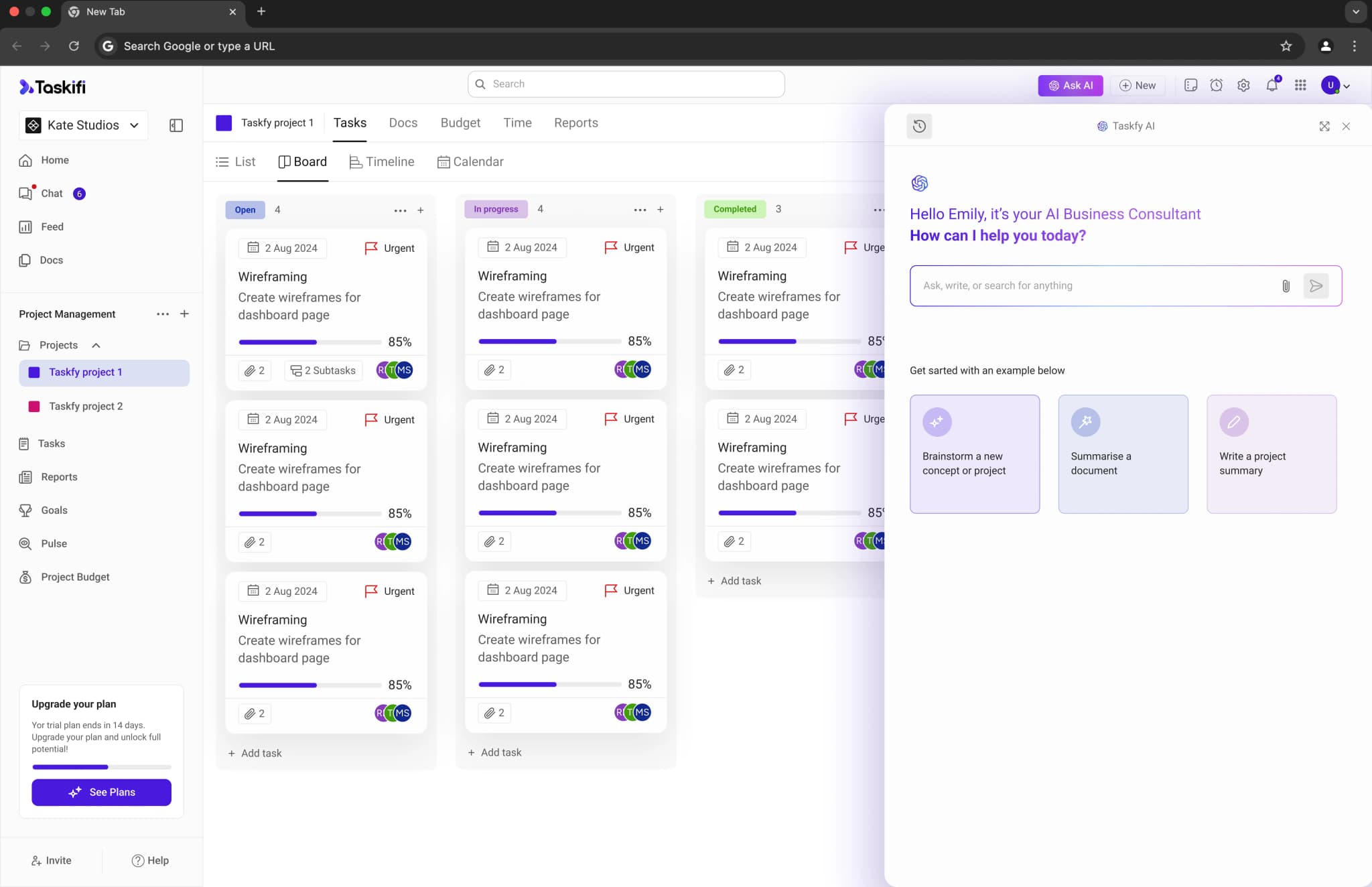This screenshot has width=1372, height=887.
Task: Expand the Taskfy AI panel fullscreen
Action: click(x=1324, y=126)
